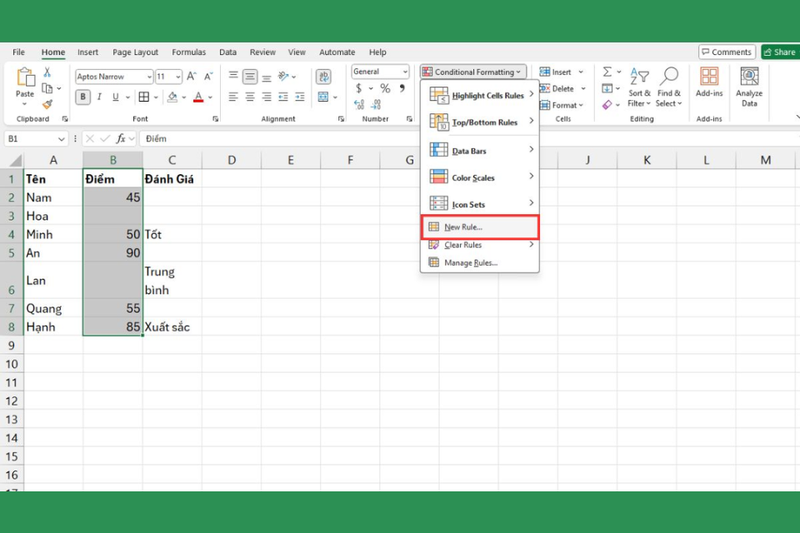Viewport: 800px width, 533px height.
Task: Click the Comma Style icon
Action: (402, 89)
